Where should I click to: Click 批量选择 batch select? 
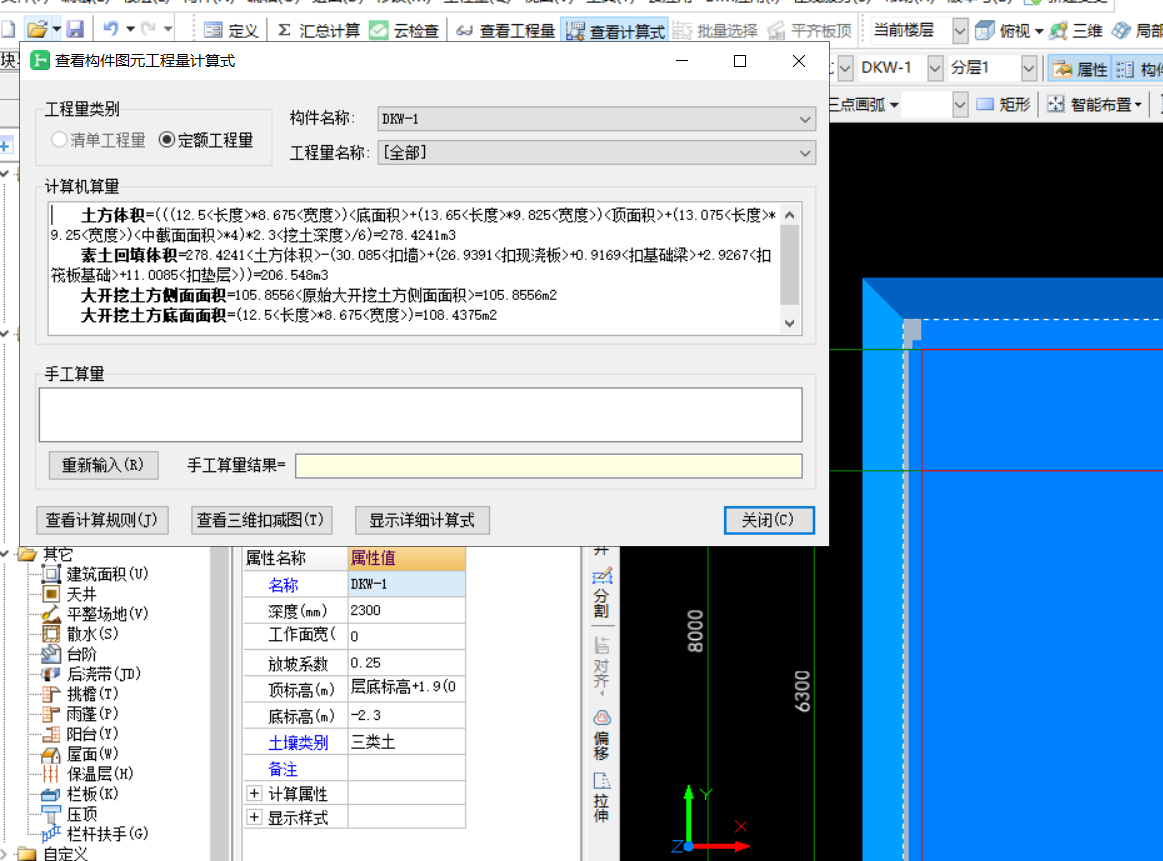point(716,30)
